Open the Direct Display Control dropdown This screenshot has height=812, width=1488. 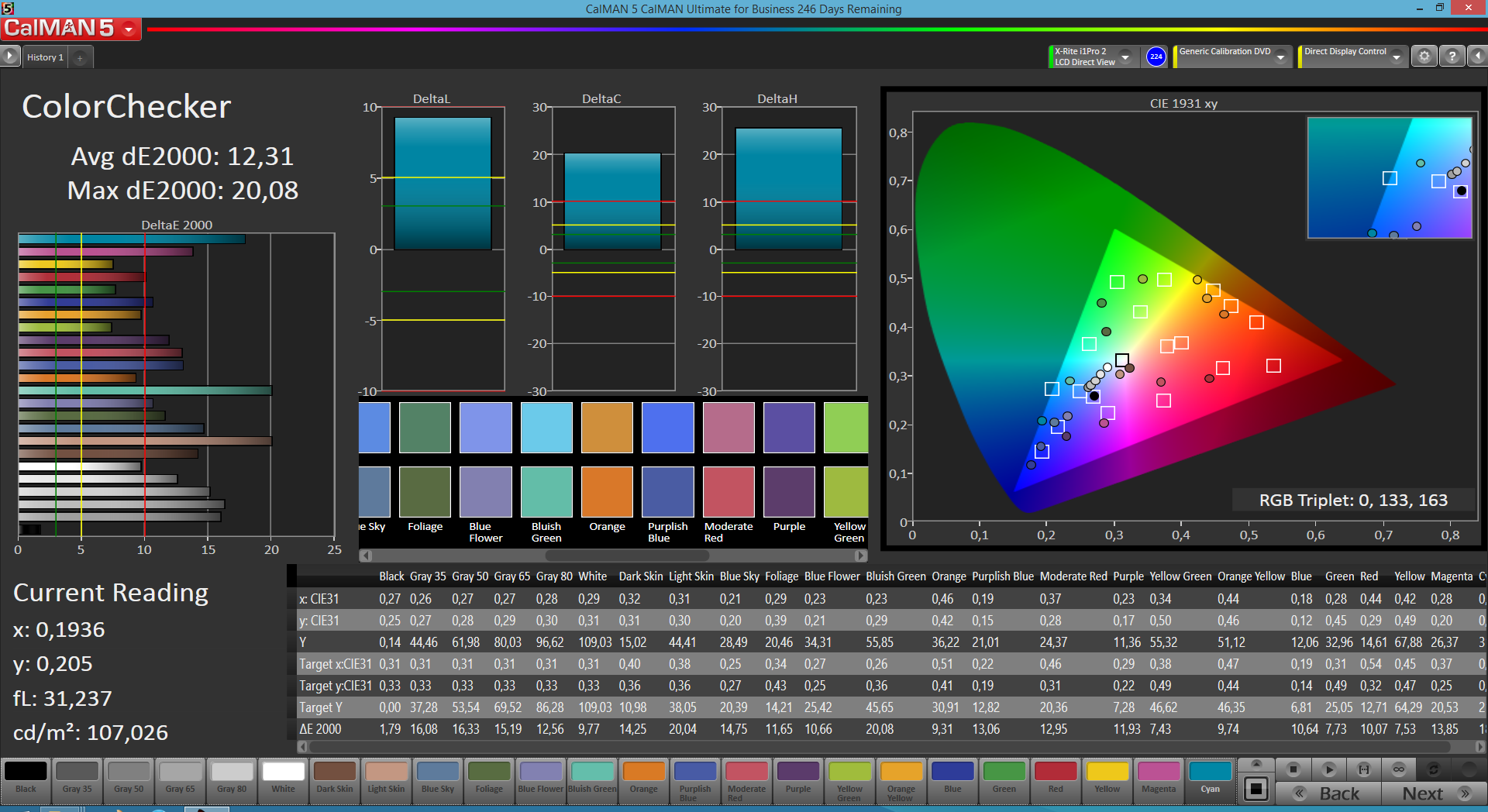click(1396, 57)
